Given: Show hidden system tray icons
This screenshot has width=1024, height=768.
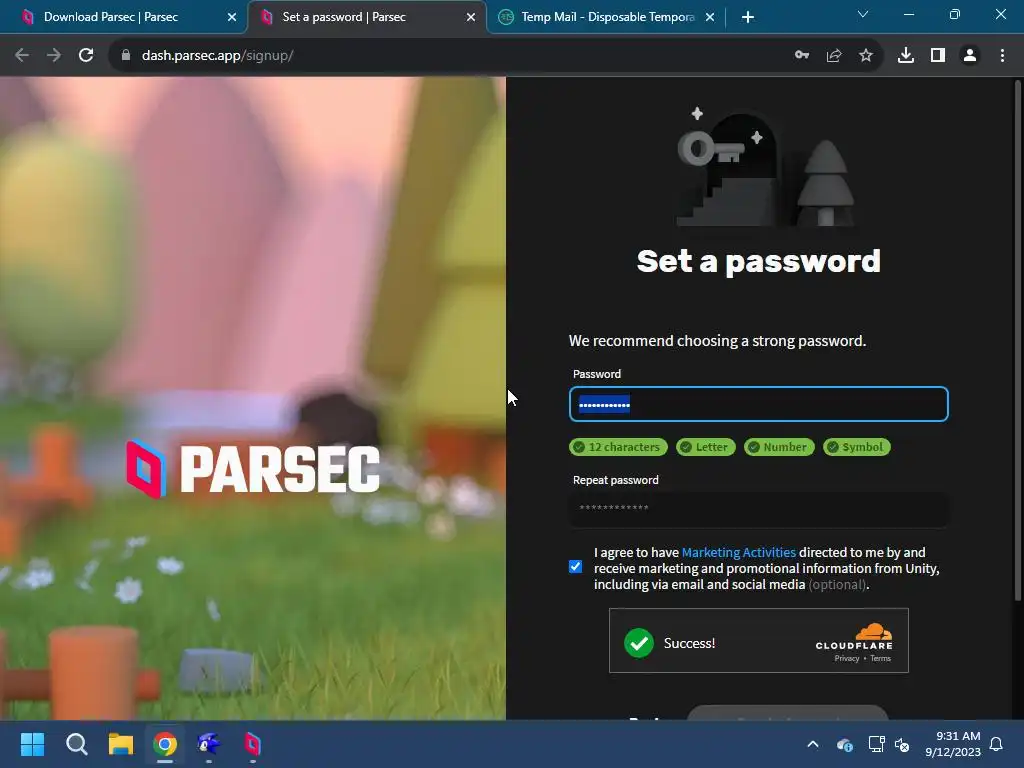Looking at the screenshot, I should coord(813,744).
